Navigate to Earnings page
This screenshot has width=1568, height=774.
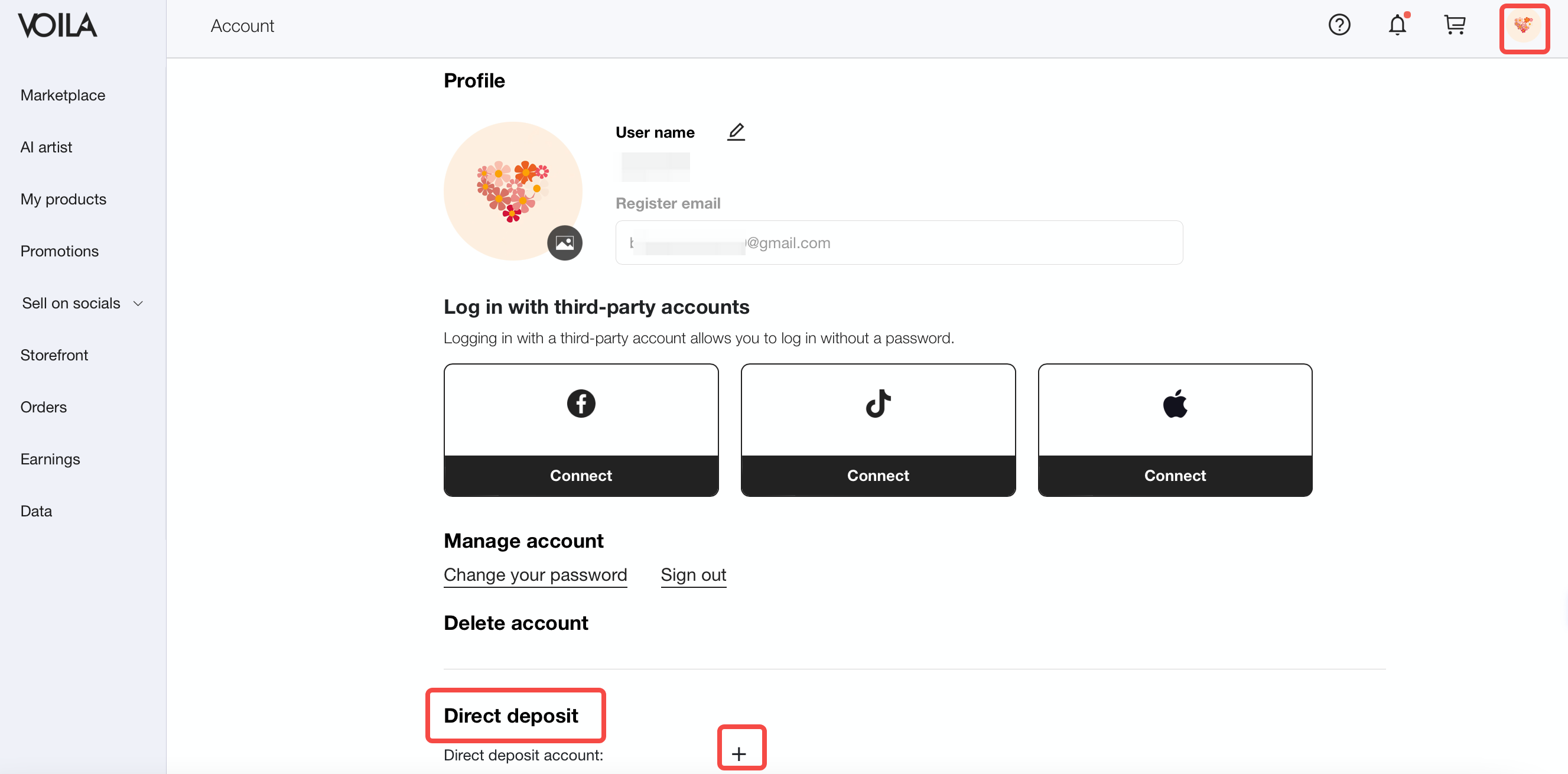point(50,458)
